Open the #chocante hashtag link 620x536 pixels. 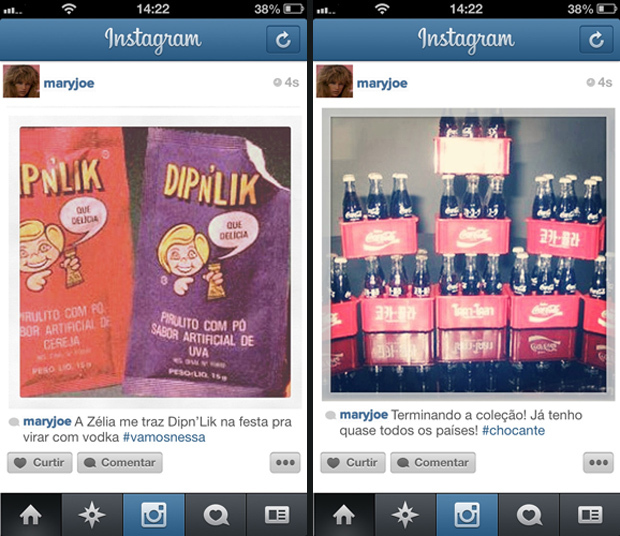click(x=513, y=430)
